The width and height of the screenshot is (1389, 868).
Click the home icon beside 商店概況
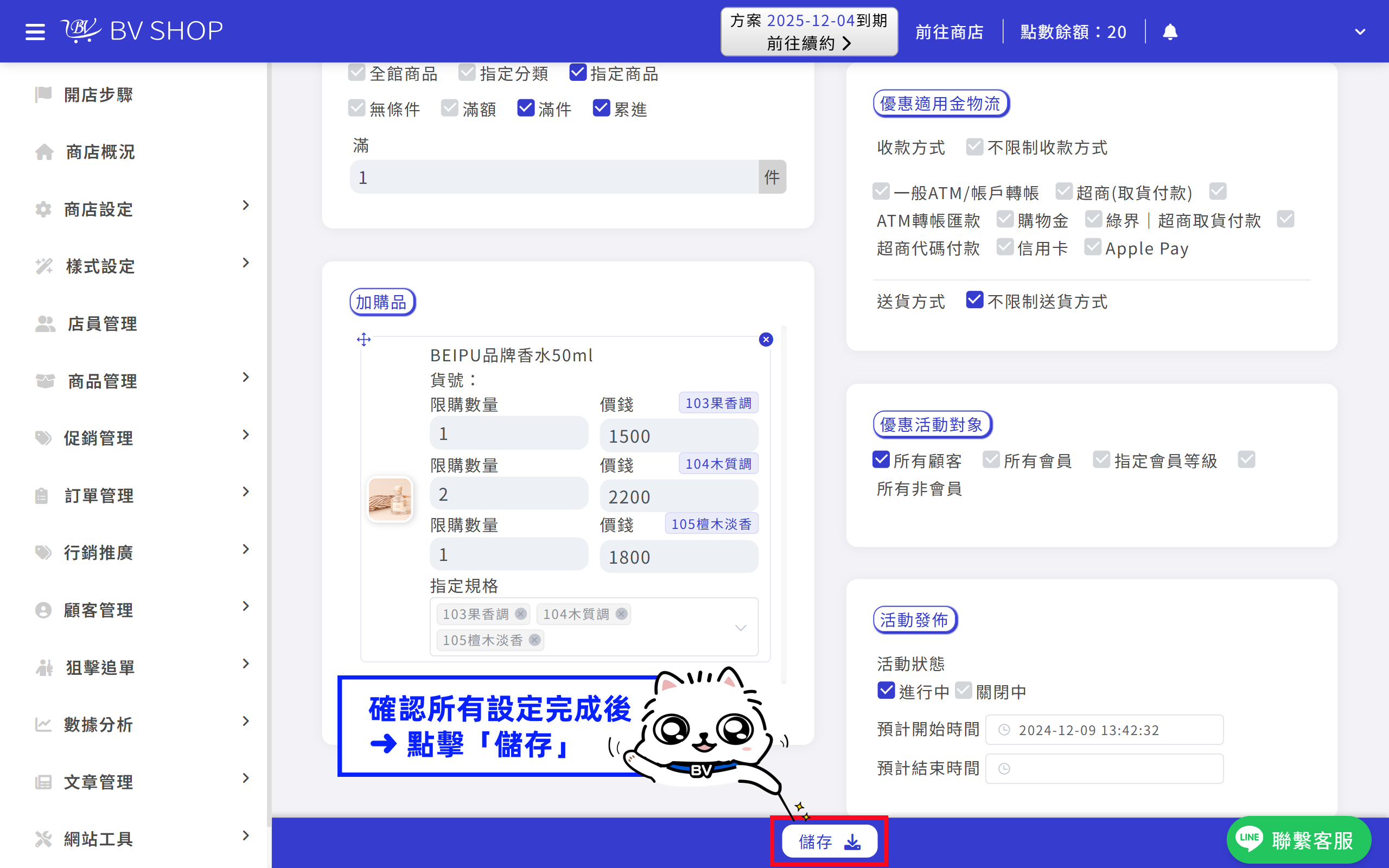[44, 152]
